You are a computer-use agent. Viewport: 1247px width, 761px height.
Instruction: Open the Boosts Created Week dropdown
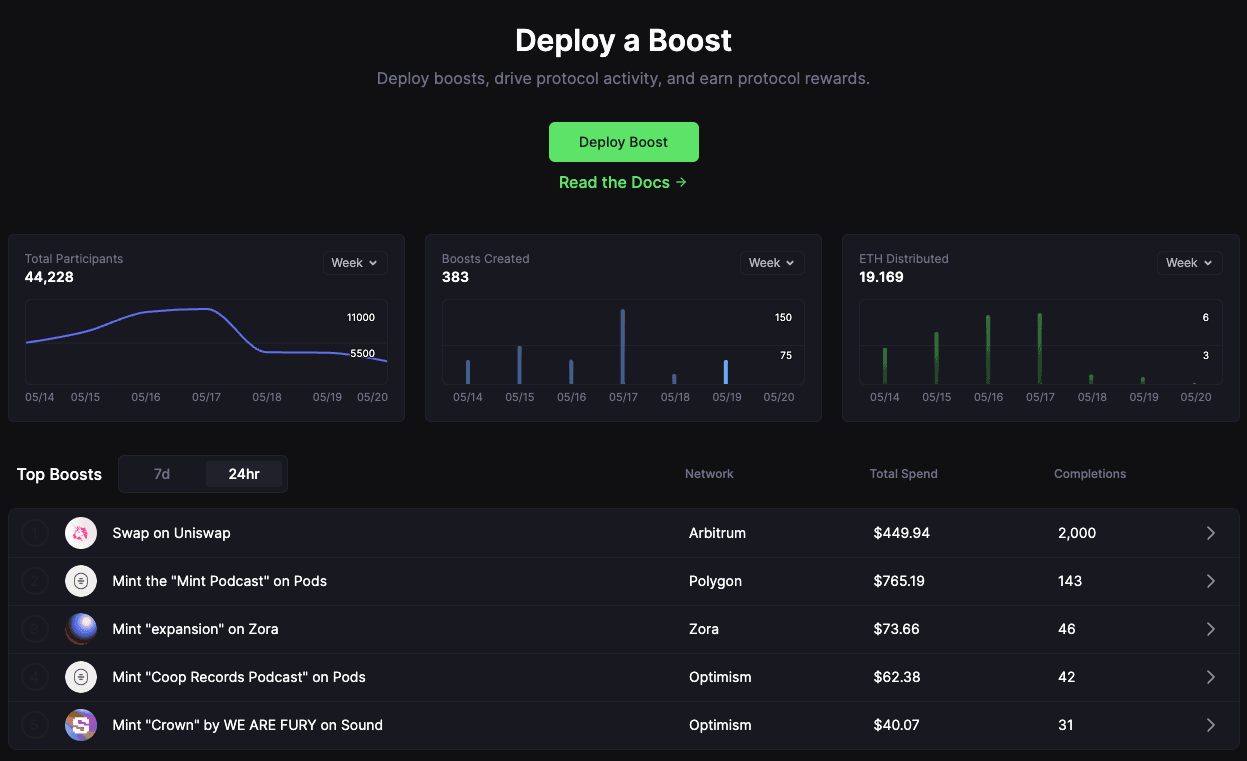(772, 263)
